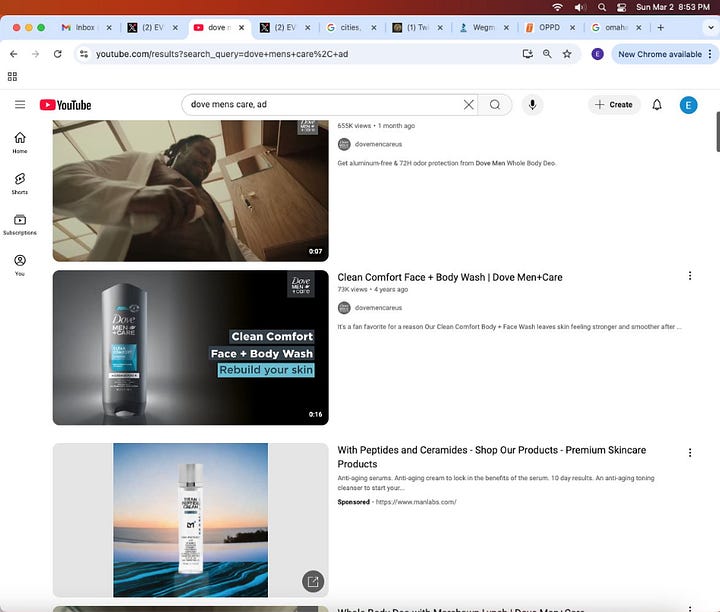Open options for Clean Comfort Face + Body Wash video
This screenshot has width=720, height=612.
coord(690,275)
